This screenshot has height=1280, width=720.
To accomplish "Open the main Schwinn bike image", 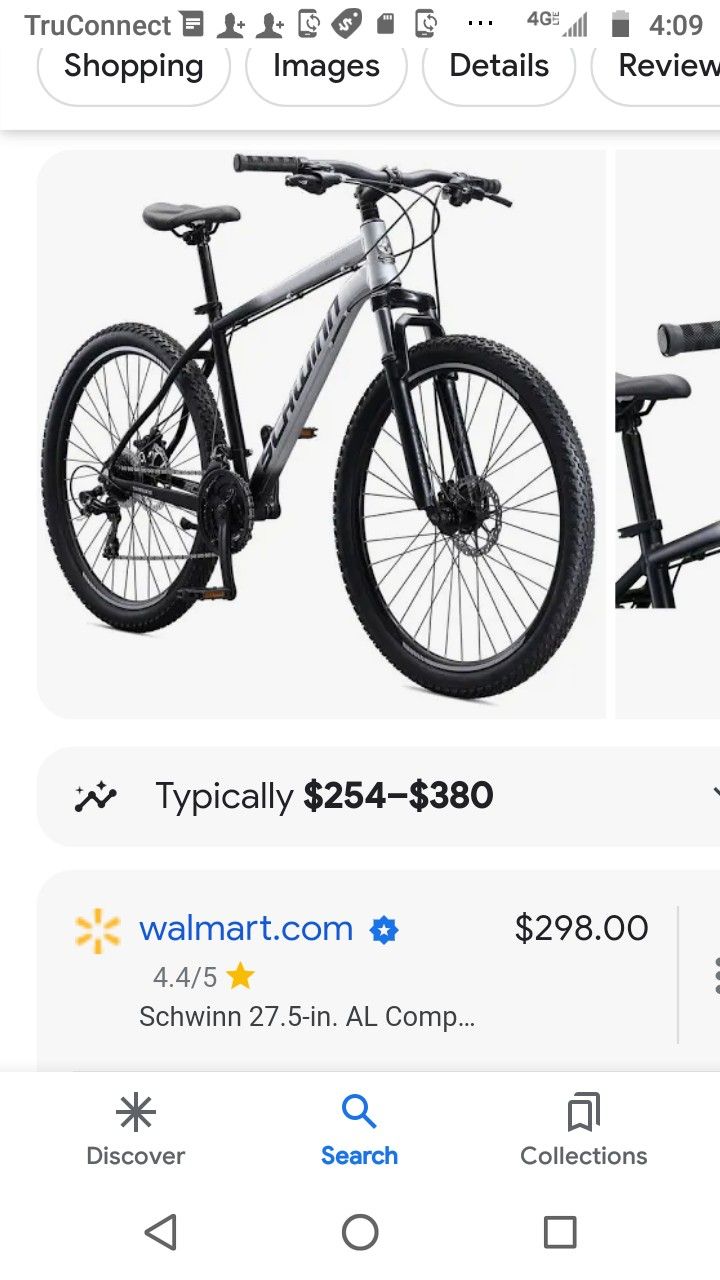I will [x=321, y=434].
